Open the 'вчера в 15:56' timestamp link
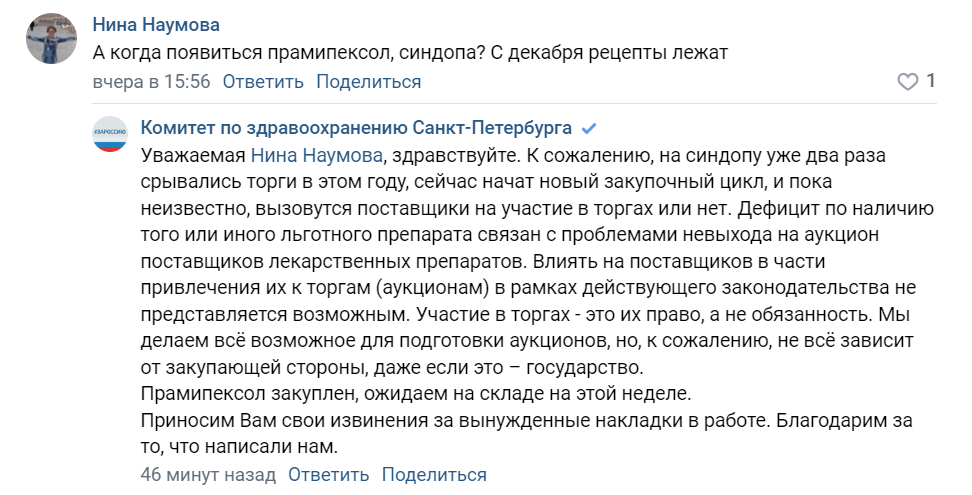This screenshot has width=972, height=495. pos(151,82)
